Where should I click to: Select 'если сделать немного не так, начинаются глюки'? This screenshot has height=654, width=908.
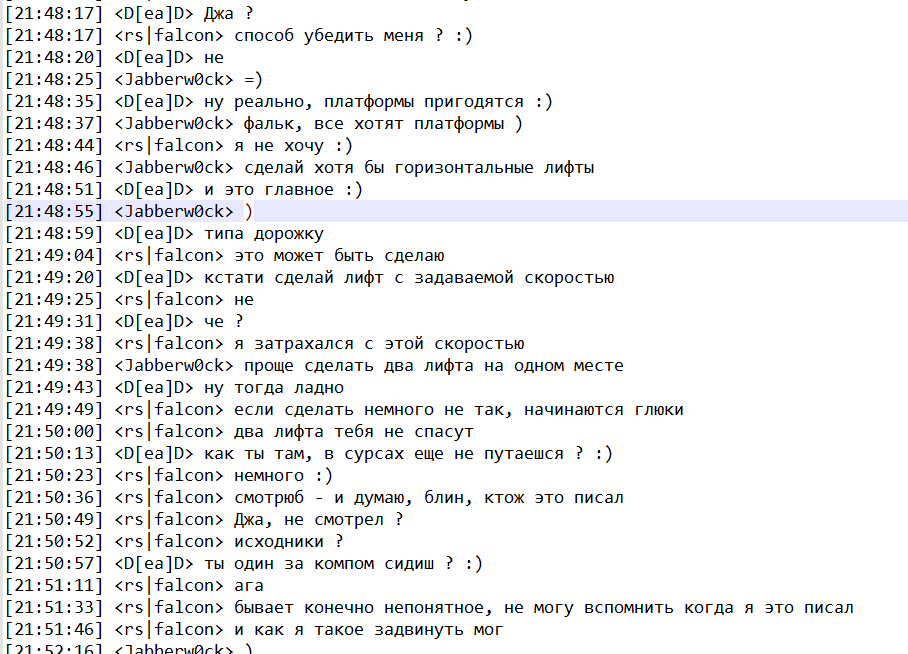[x=459, y=410]
